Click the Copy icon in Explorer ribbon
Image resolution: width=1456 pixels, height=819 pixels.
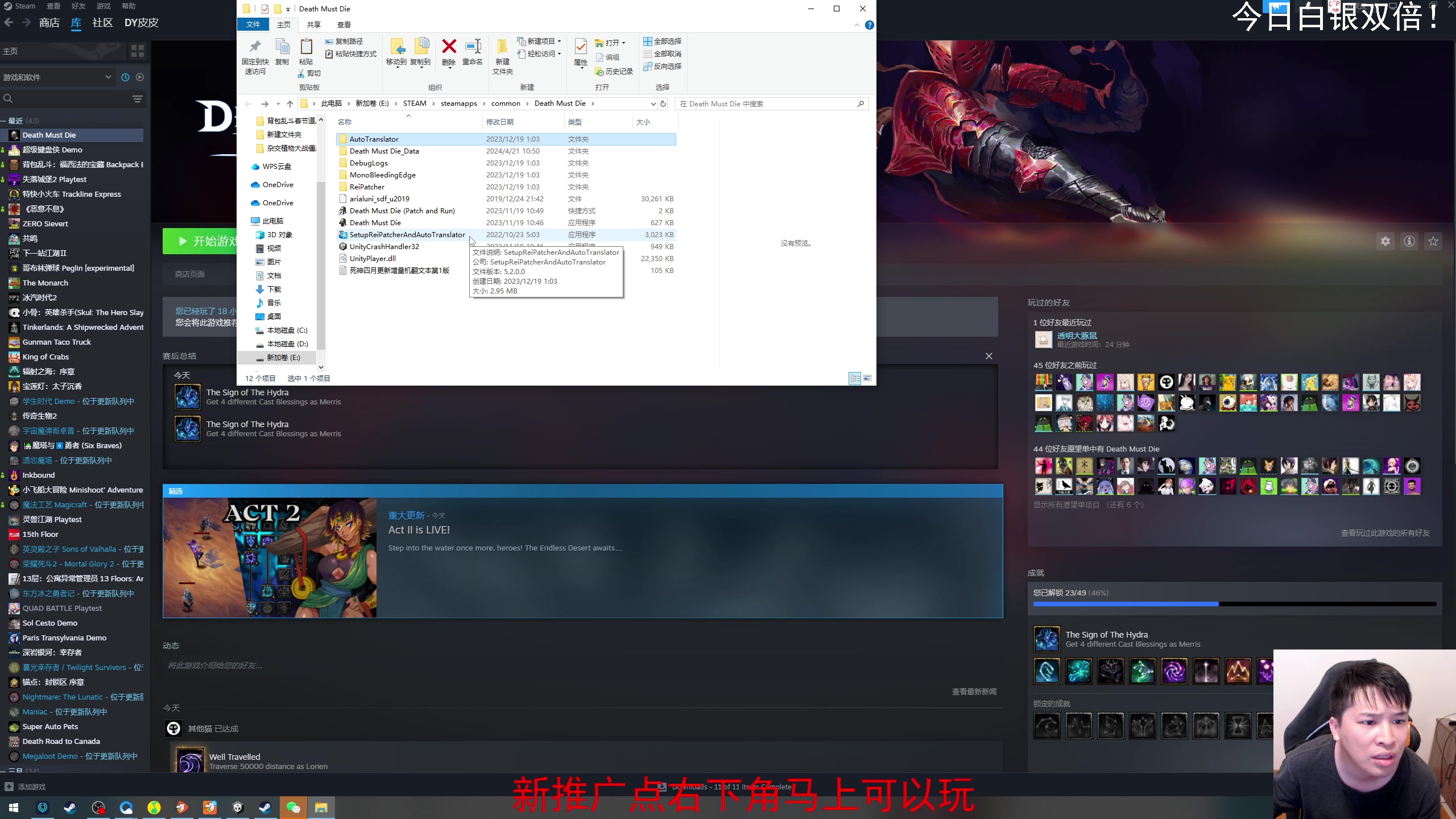click(x=282, y=52)
